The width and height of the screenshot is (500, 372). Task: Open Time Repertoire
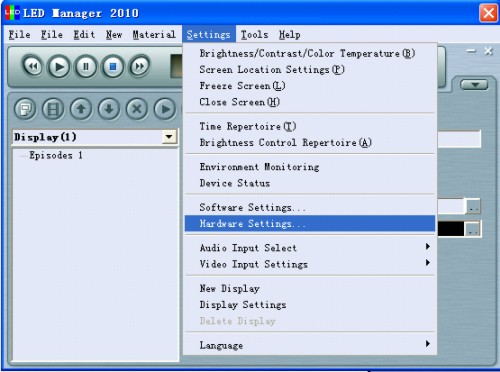310,126
